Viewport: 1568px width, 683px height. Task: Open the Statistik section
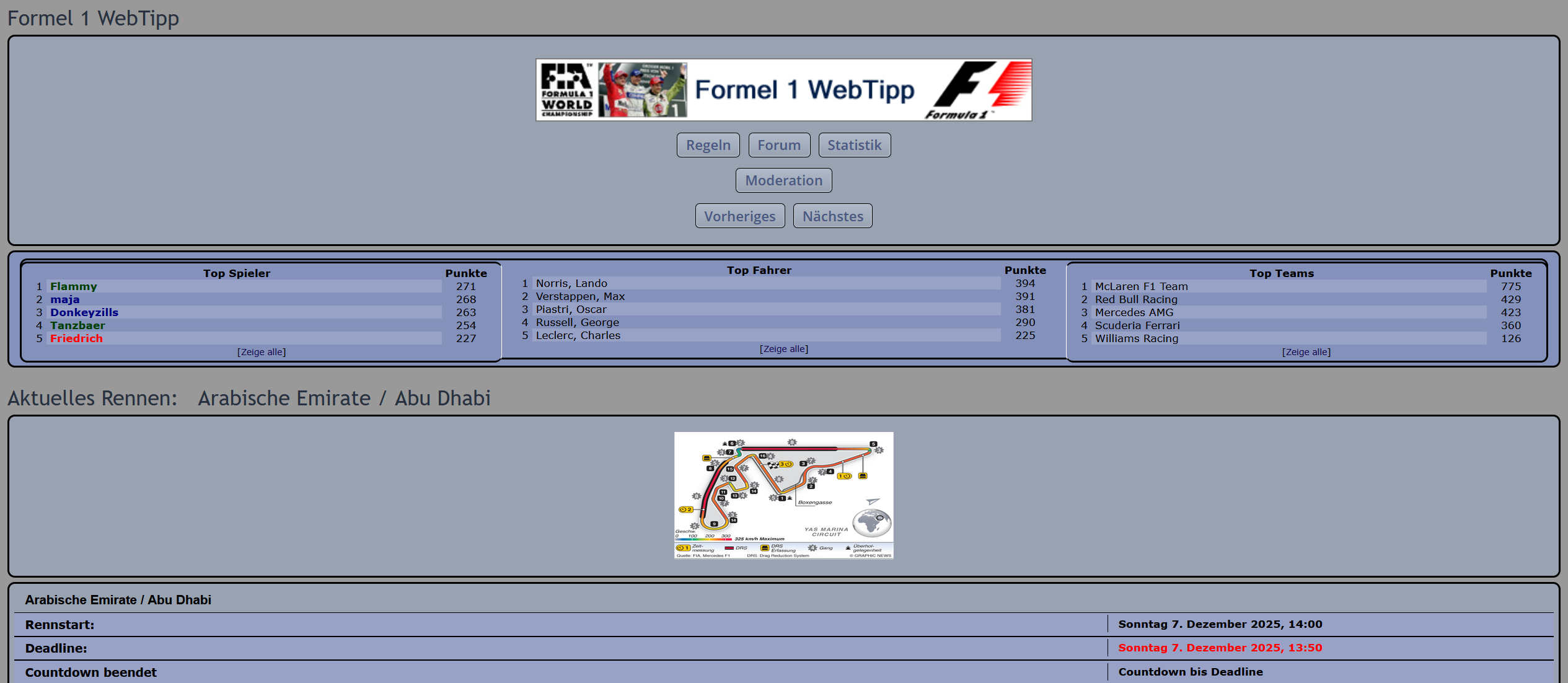854,146
